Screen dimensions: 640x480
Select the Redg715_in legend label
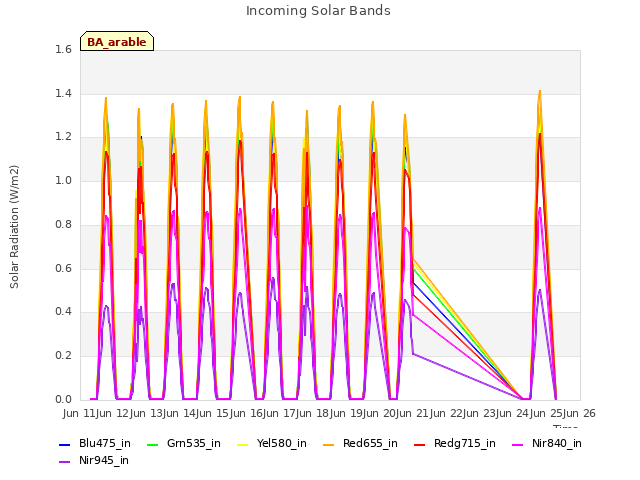pos(465,444)
